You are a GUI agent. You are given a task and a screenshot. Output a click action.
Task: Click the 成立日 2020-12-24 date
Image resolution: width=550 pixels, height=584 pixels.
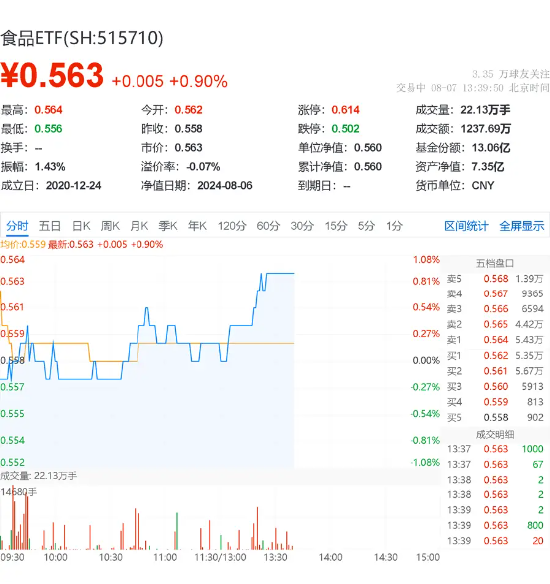(73, 185)
